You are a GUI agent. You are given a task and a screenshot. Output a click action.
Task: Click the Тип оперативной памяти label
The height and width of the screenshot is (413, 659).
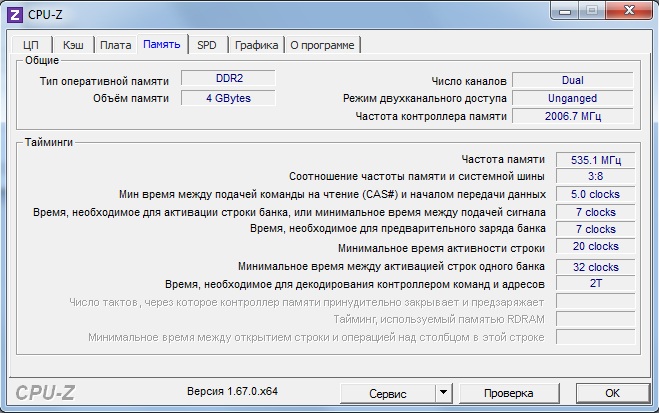104,81
